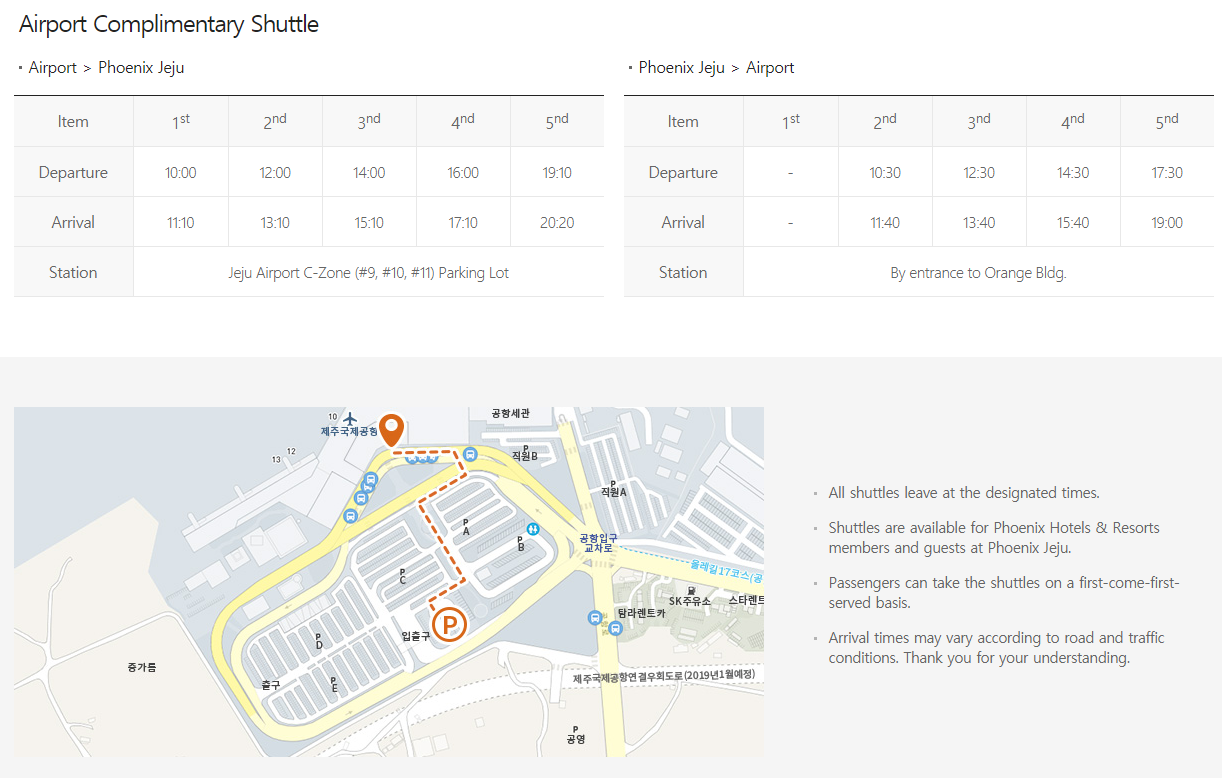Select the 'Phoenix Jeju > Airport' section heading

pyautogui.click(x=716, y=68)
